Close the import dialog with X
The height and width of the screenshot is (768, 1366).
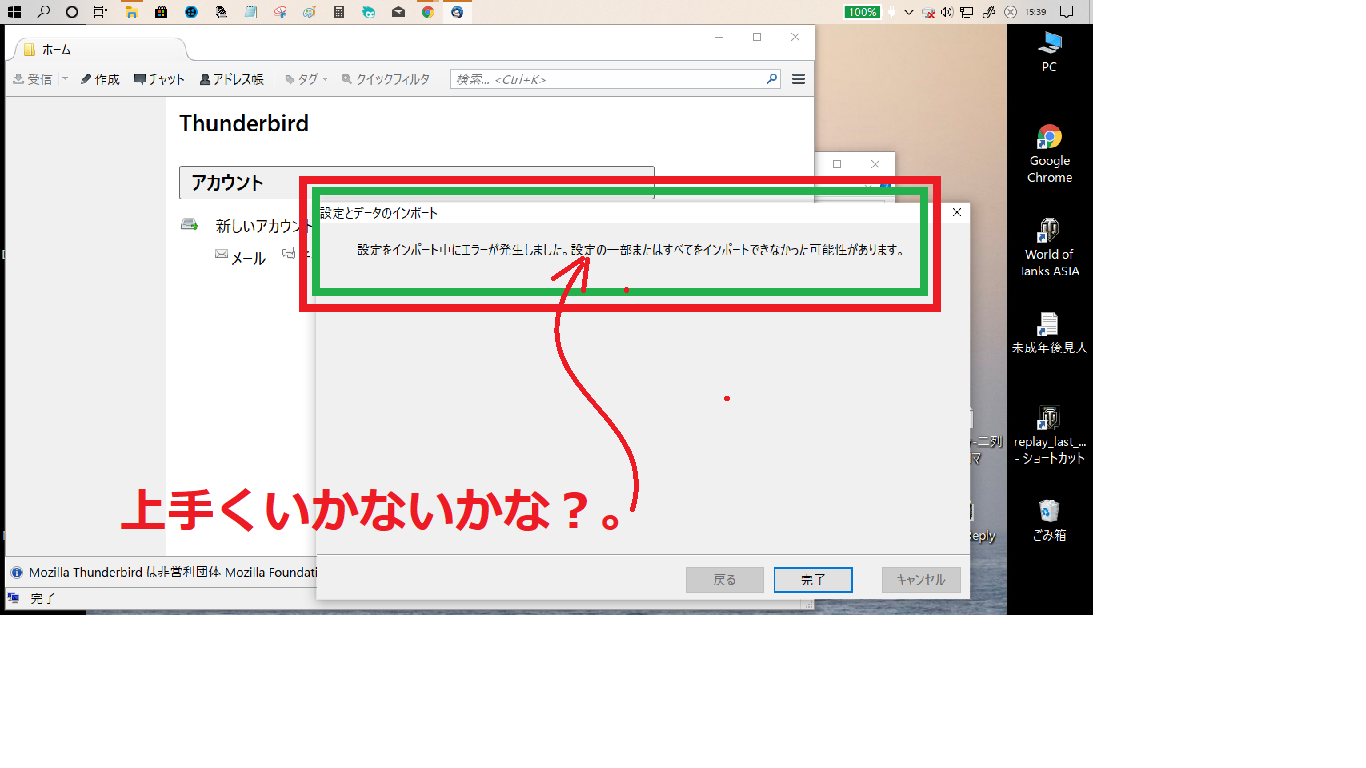[x=957, y=212]
